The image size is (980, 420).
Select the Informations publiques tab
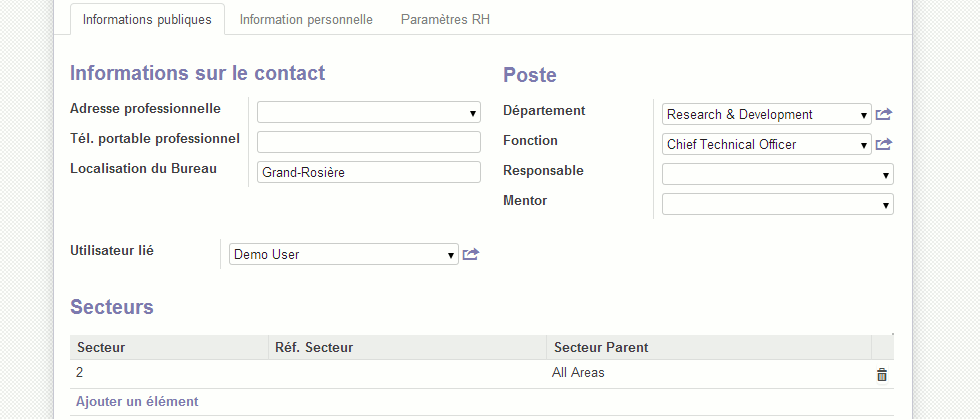[x=148, y=19]
